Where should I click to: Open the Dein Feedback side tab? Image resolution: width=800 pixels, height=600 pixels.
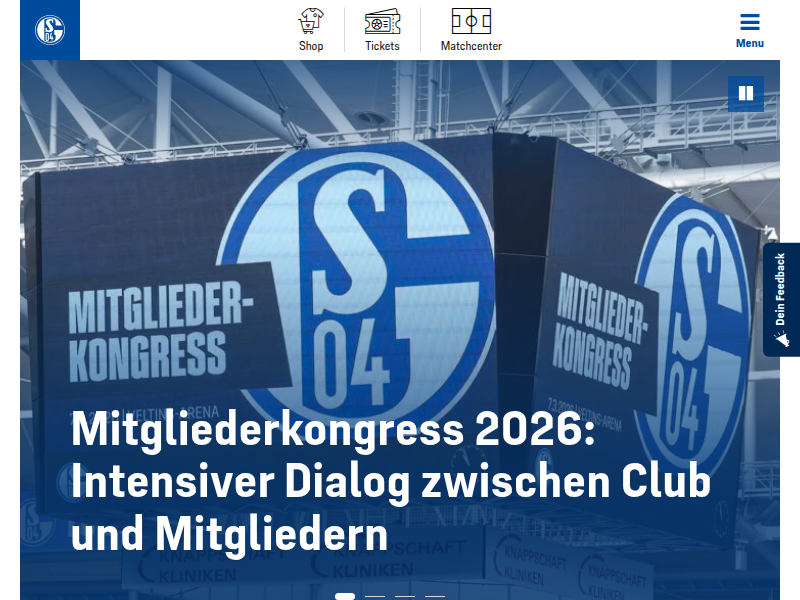(781, 299)
